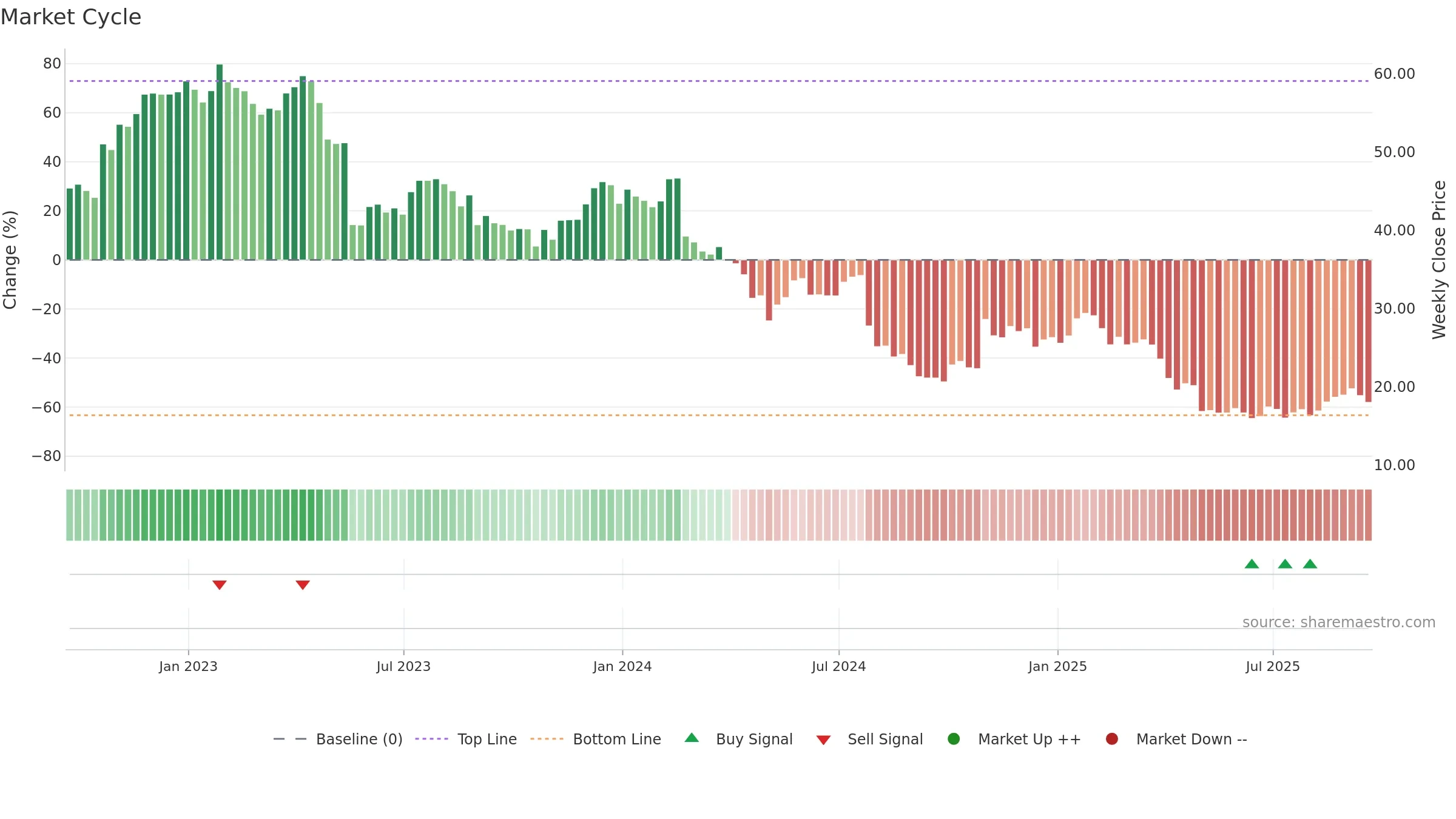Select the first green buy signal marker
The width and height of the screenshot is (1456, 819).
[x=1252, y=564]
